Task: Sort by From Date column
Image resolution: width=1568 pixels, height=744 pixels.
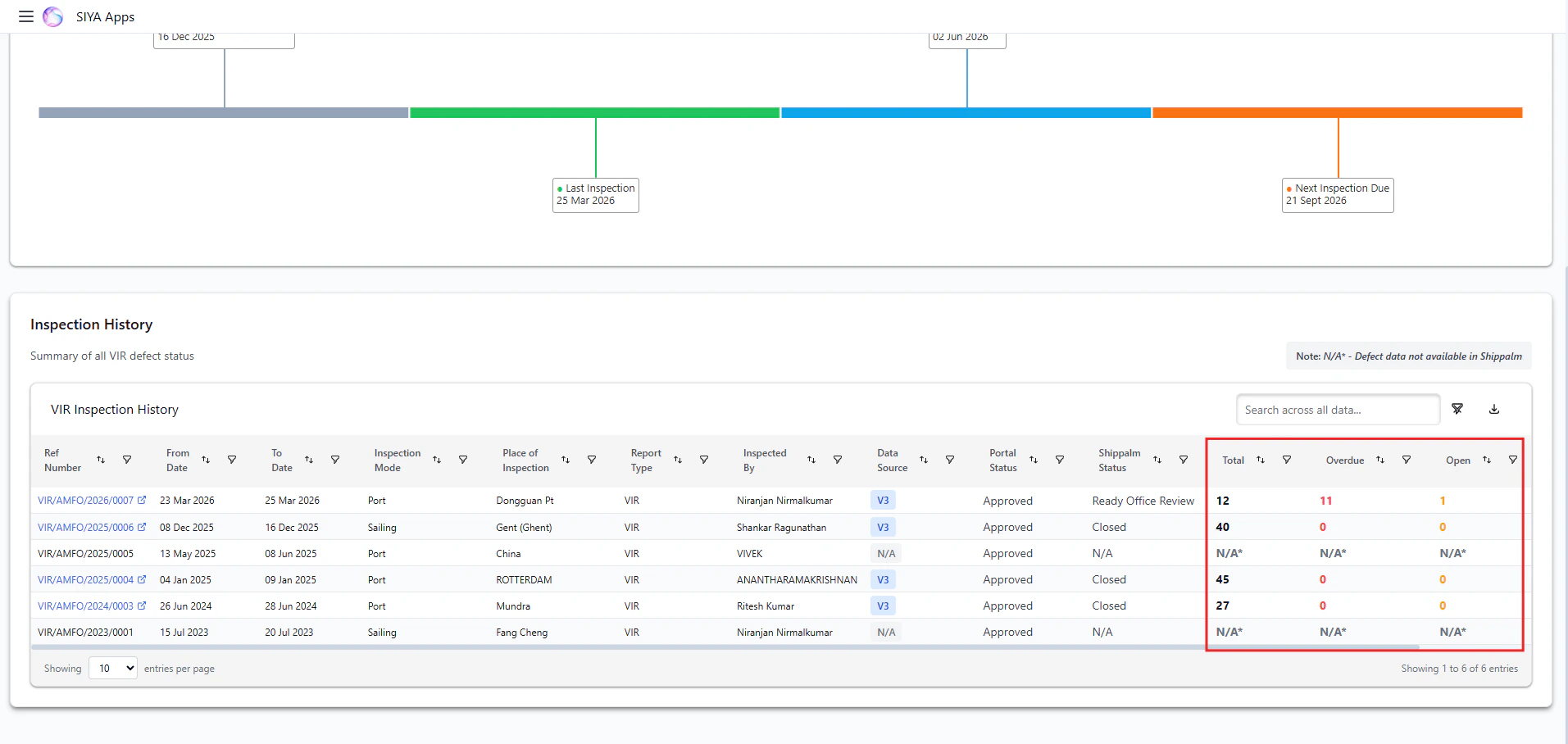Action: (x=206, y=460)
